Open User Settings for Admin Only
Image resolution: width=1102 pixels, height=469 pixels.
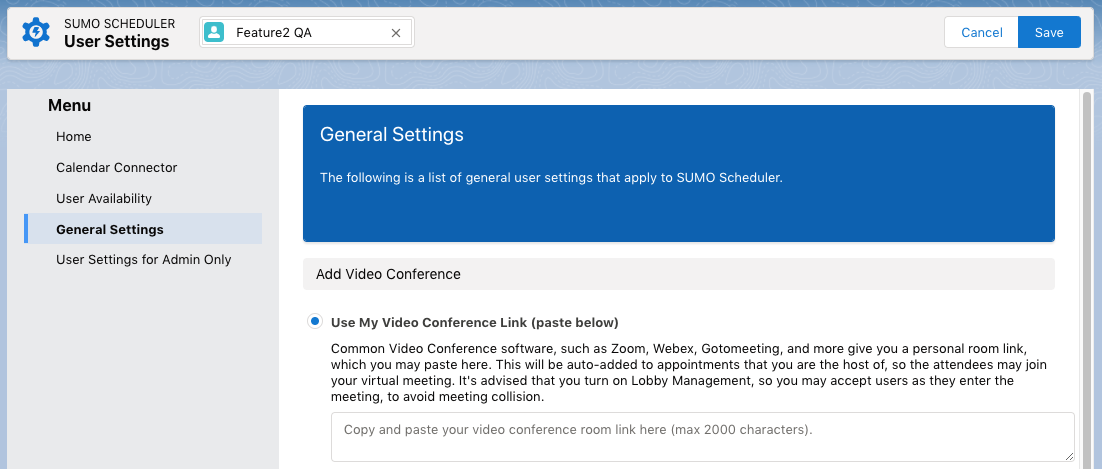pyautogui.click(x=143, y=260)
